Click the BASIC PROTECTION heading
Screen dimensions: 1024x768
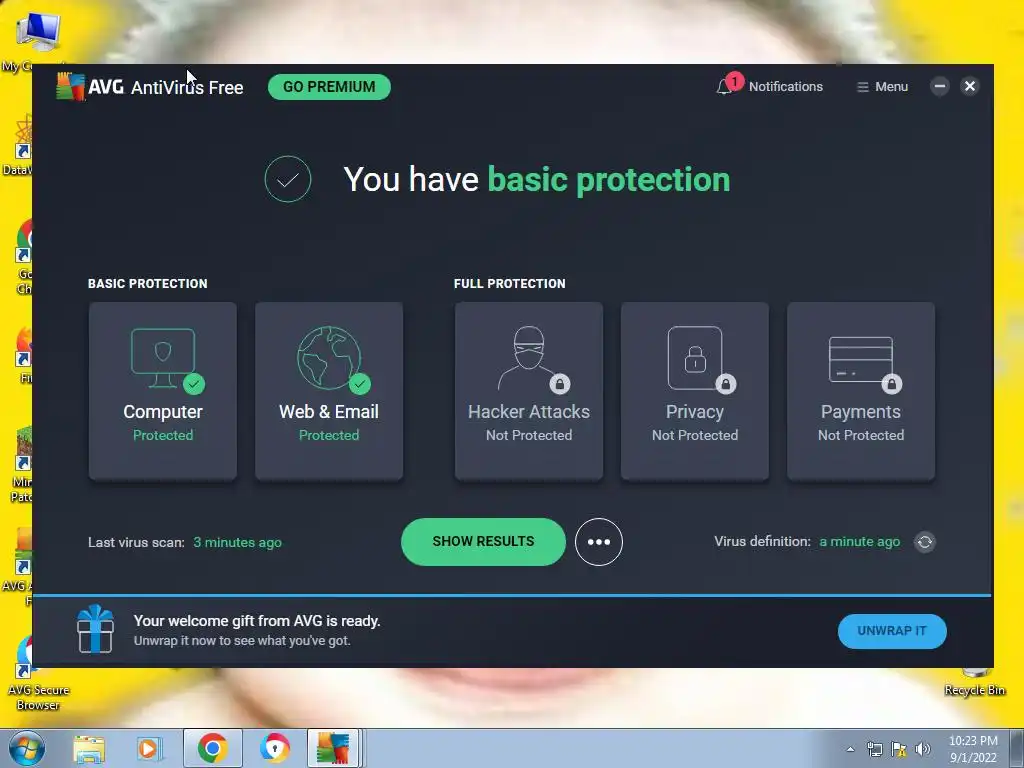(x=148, y=283)
